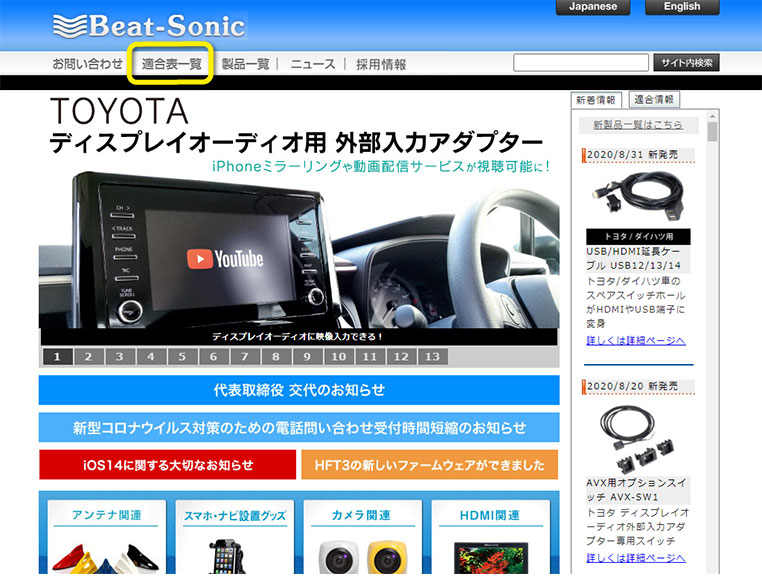Open 代表取締役 交代のお知らせ banner
The width and height of the screenshot is (762, 584).
click(299, 390)
